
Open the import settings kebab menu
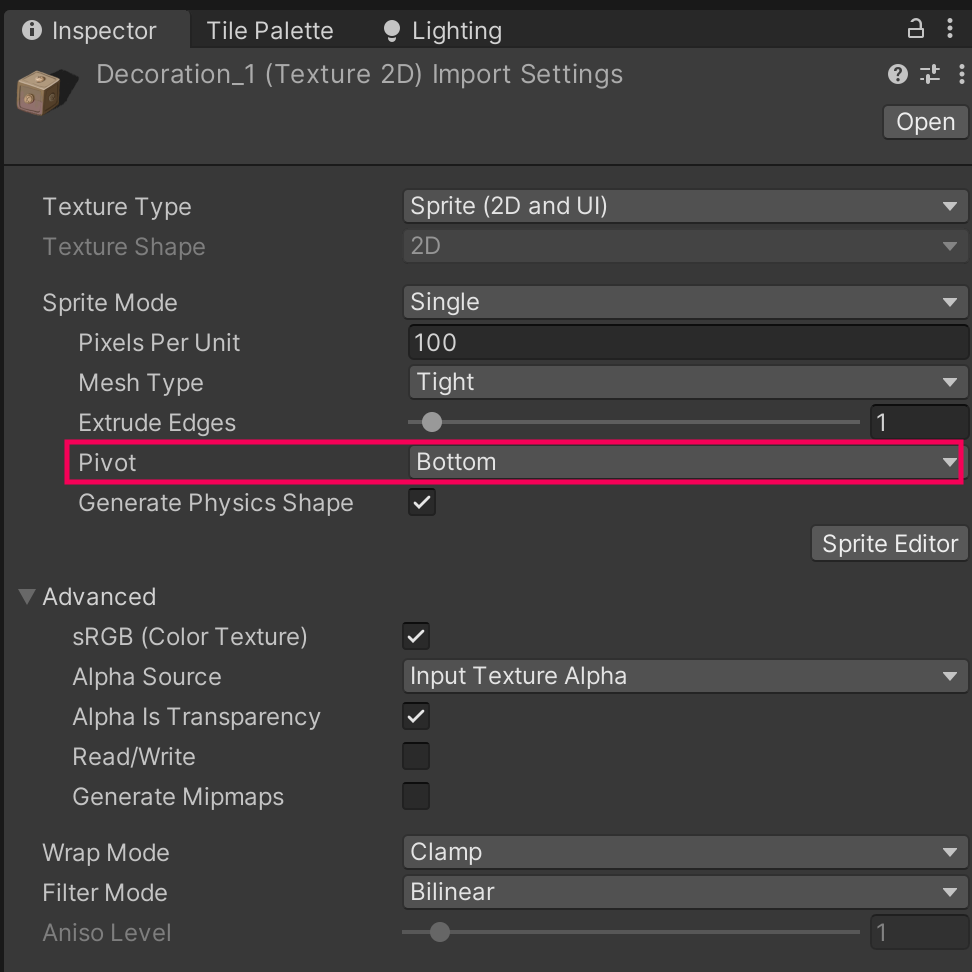(960, 74)
